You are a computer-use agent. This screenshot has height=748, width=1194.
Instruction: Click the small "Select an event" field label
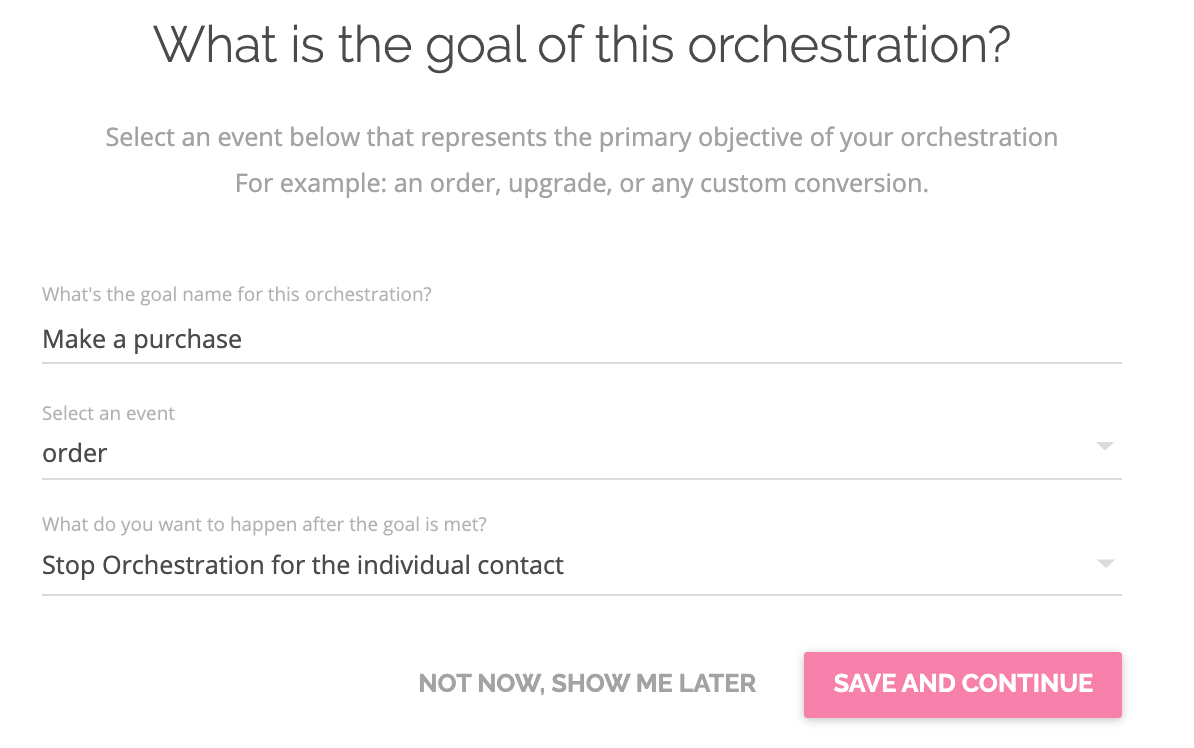click(x=108, y=413)
